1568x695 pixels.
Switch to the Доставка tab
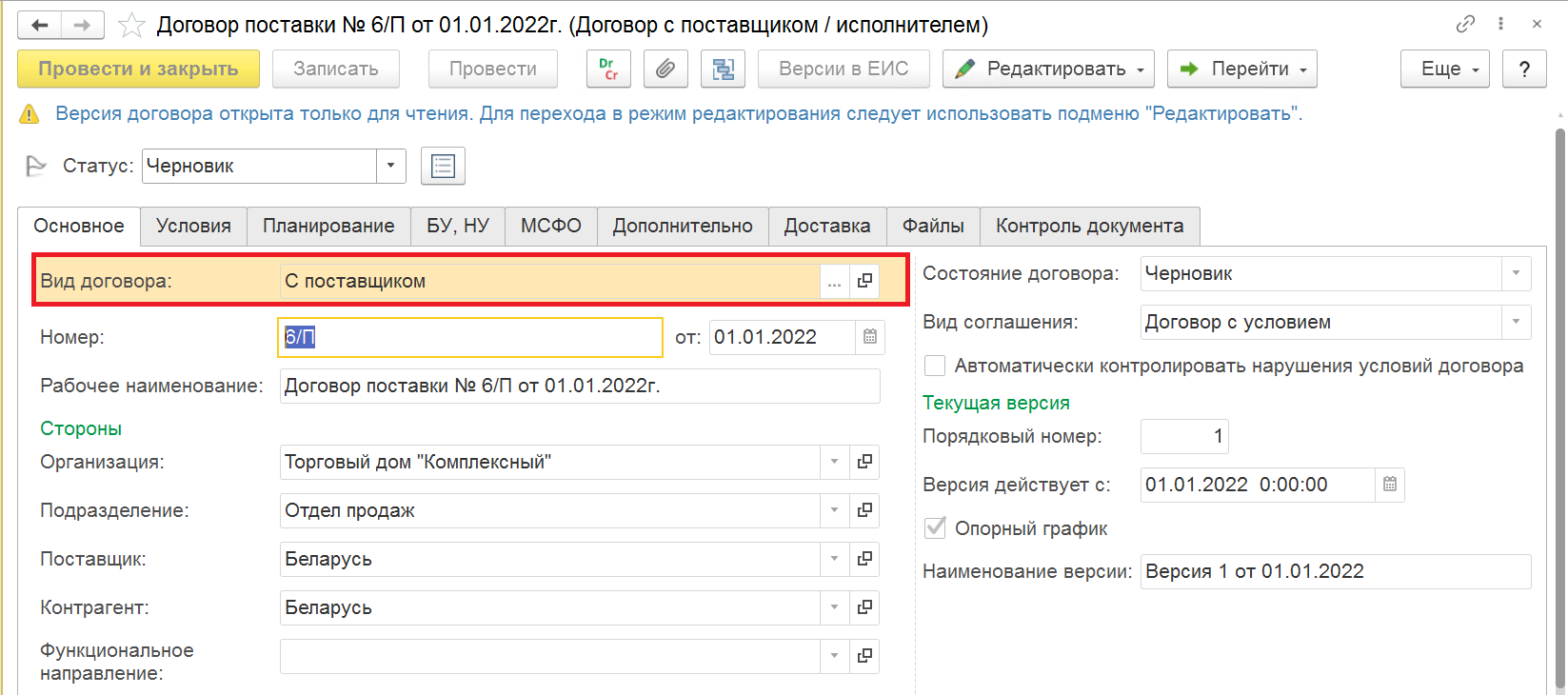coord(827,226)
